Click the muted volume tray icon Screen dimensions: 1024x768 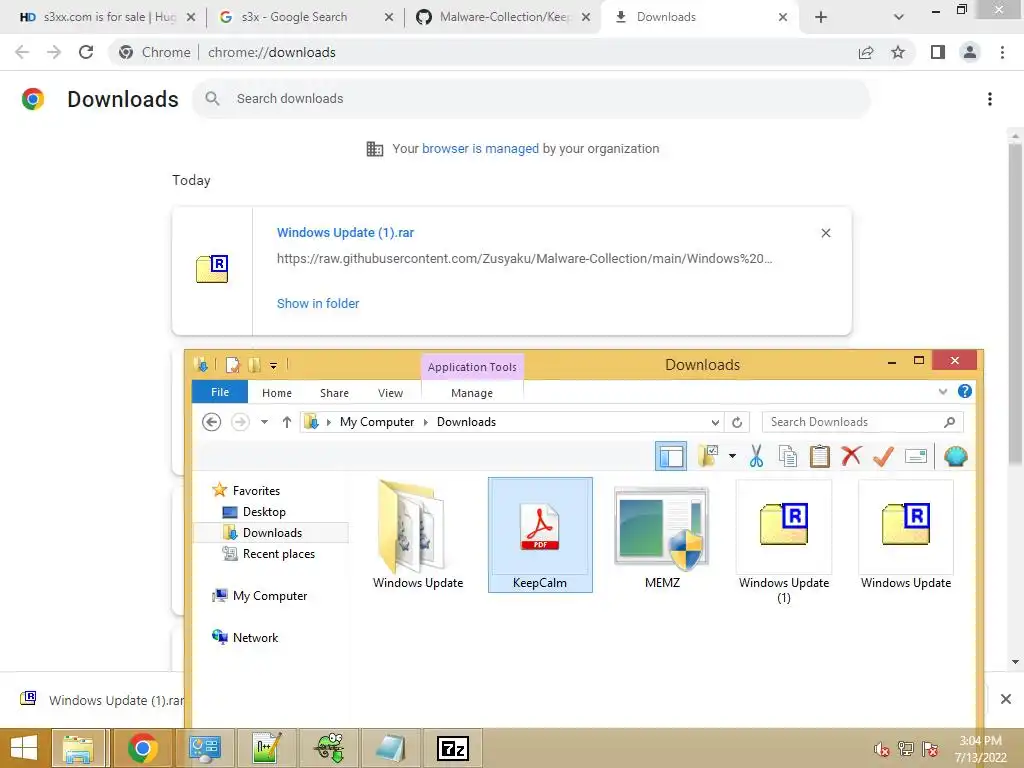[882, 749]
